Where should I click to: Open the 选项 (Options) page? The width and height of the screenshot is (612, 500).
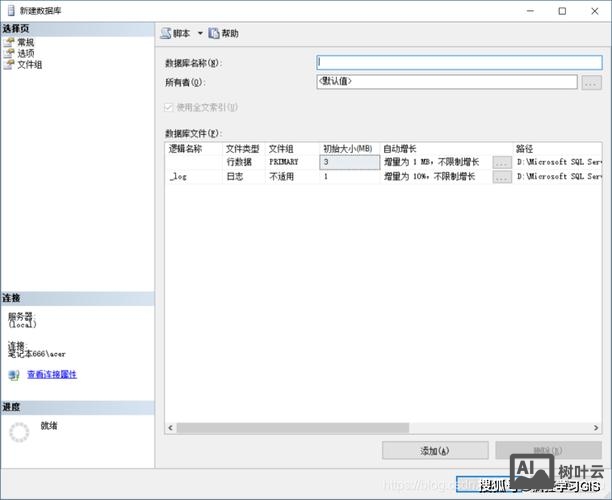pyautogui.click(x=25, y=53)
